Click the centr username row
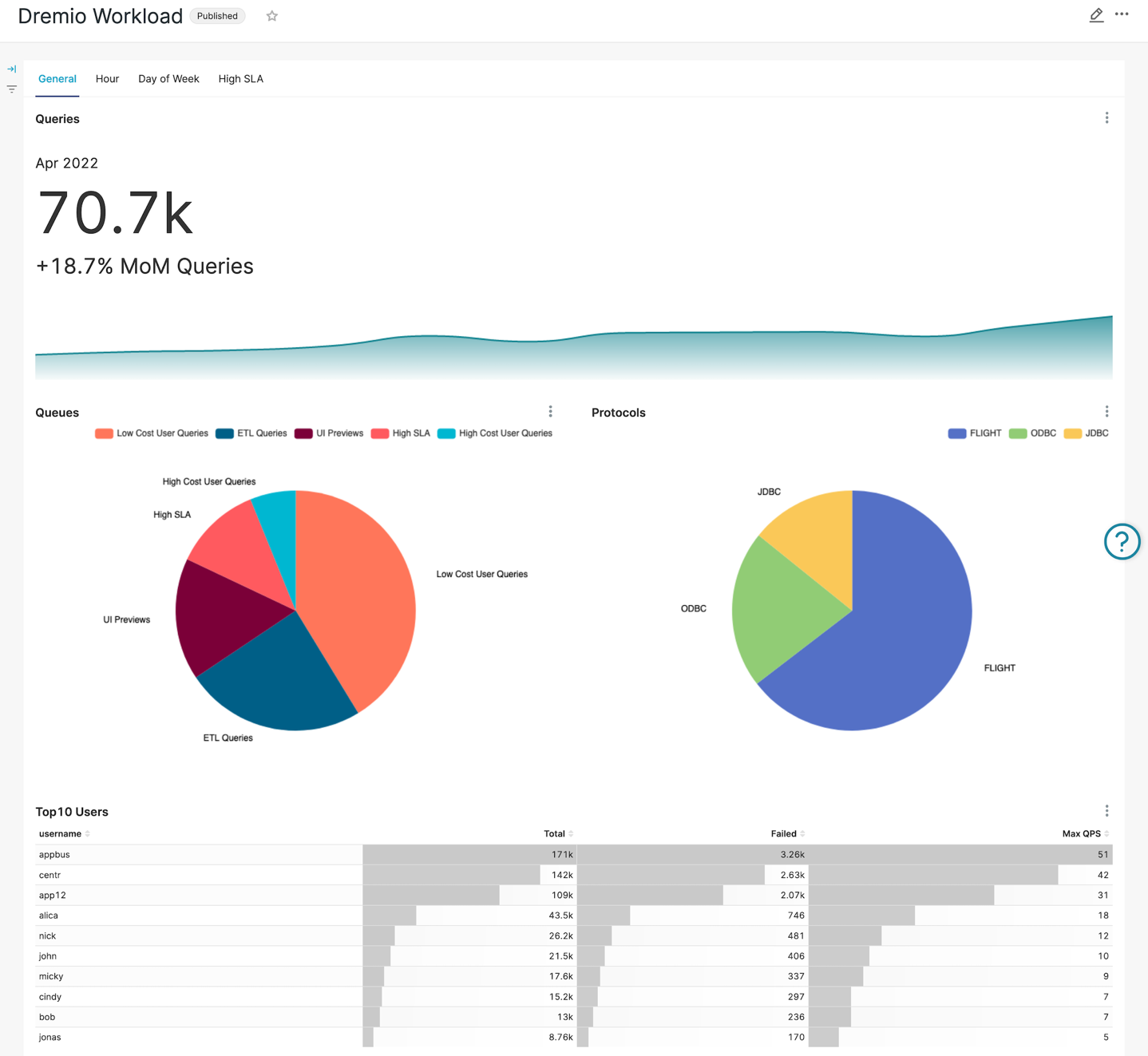 point(49,876)
